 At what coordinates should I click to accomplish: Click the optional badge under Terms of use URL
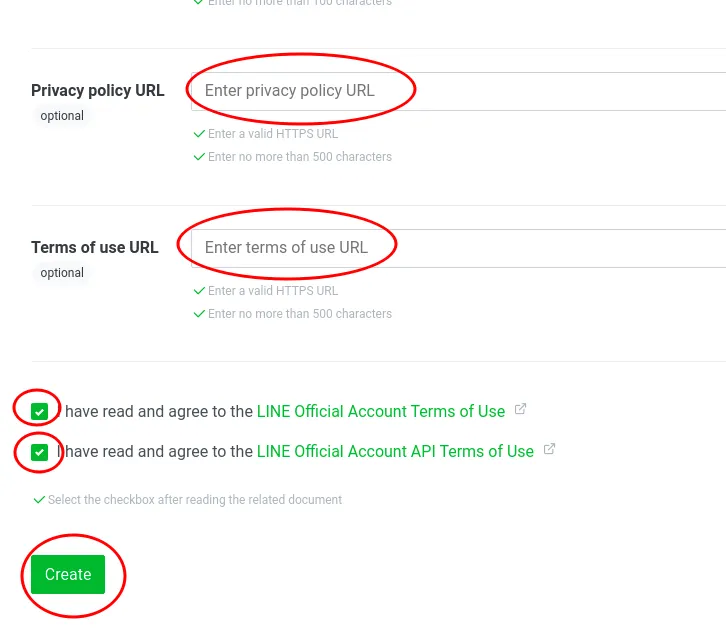(x=62, y=273)
